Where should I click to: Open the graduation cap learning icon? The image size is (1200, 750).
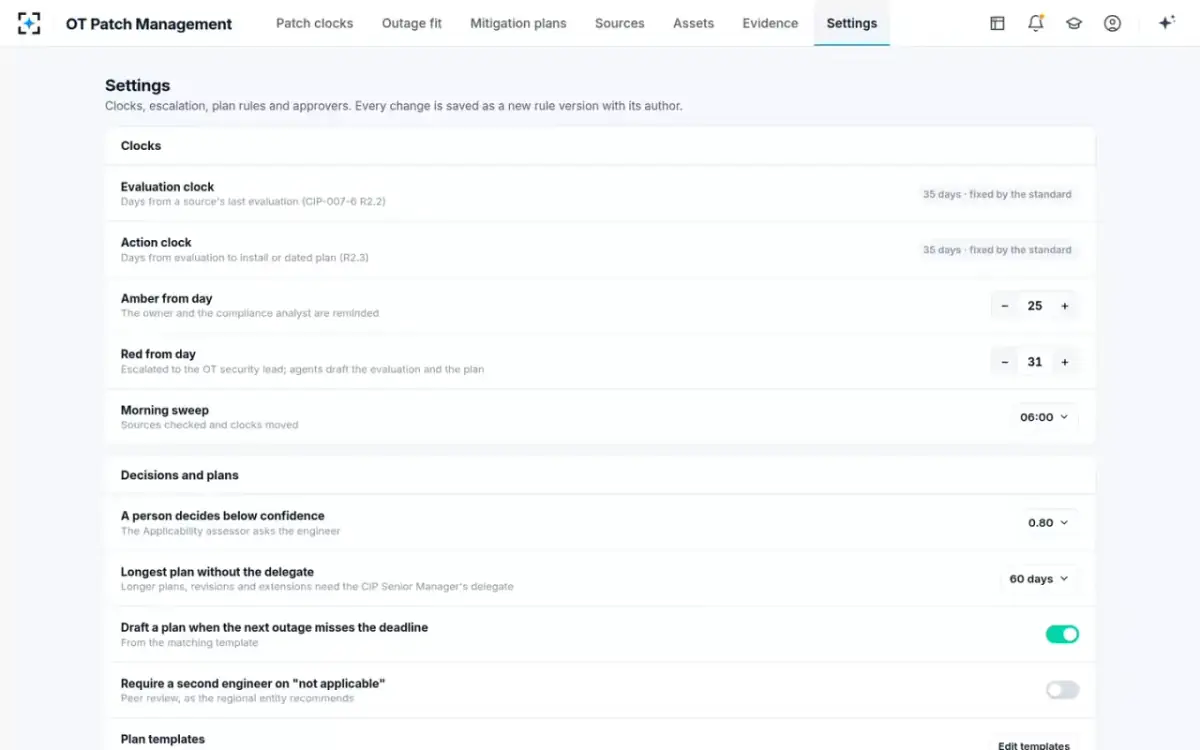tap(1074, 23)
